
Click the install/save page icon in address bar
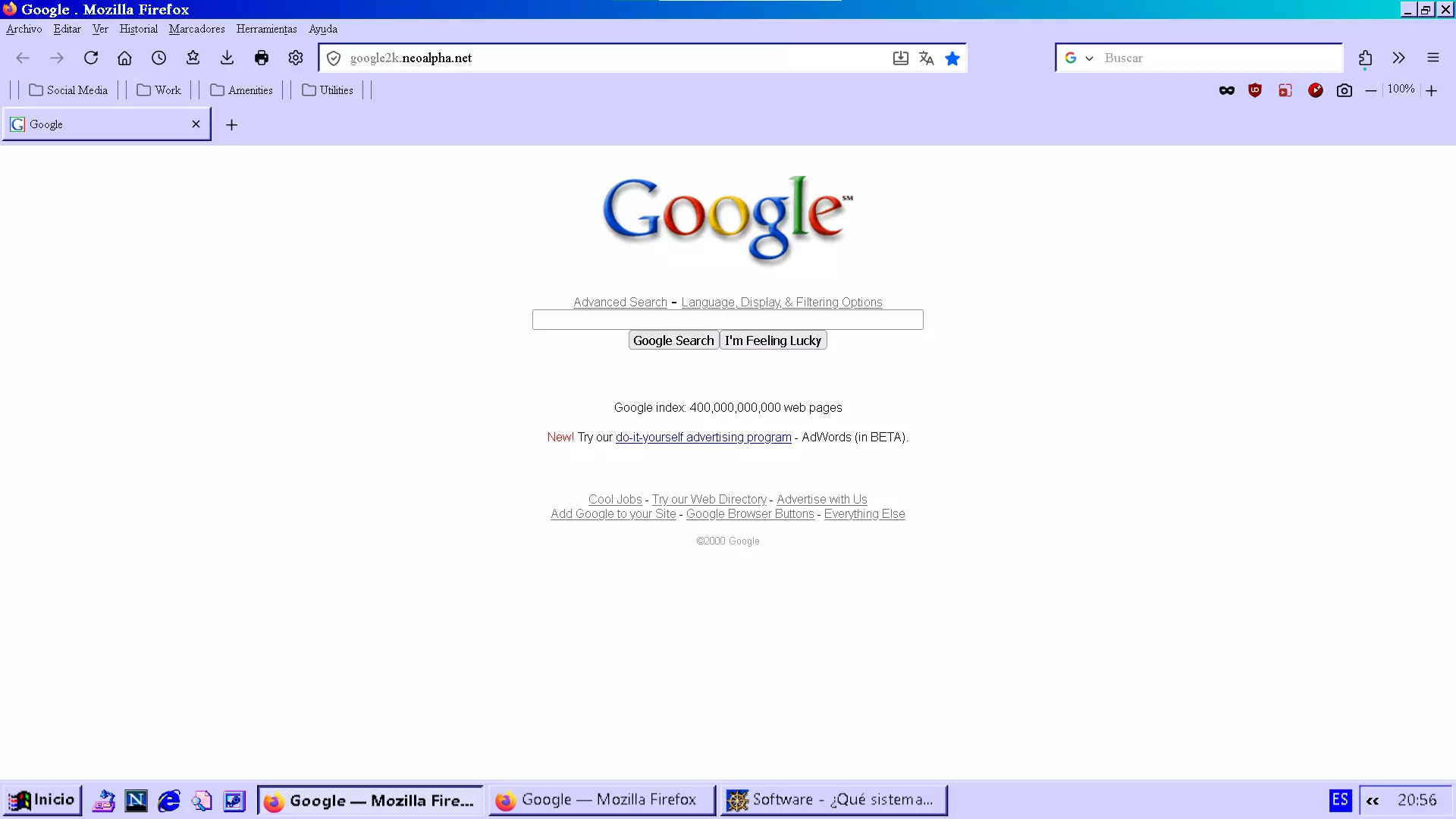tap(900, 58)
